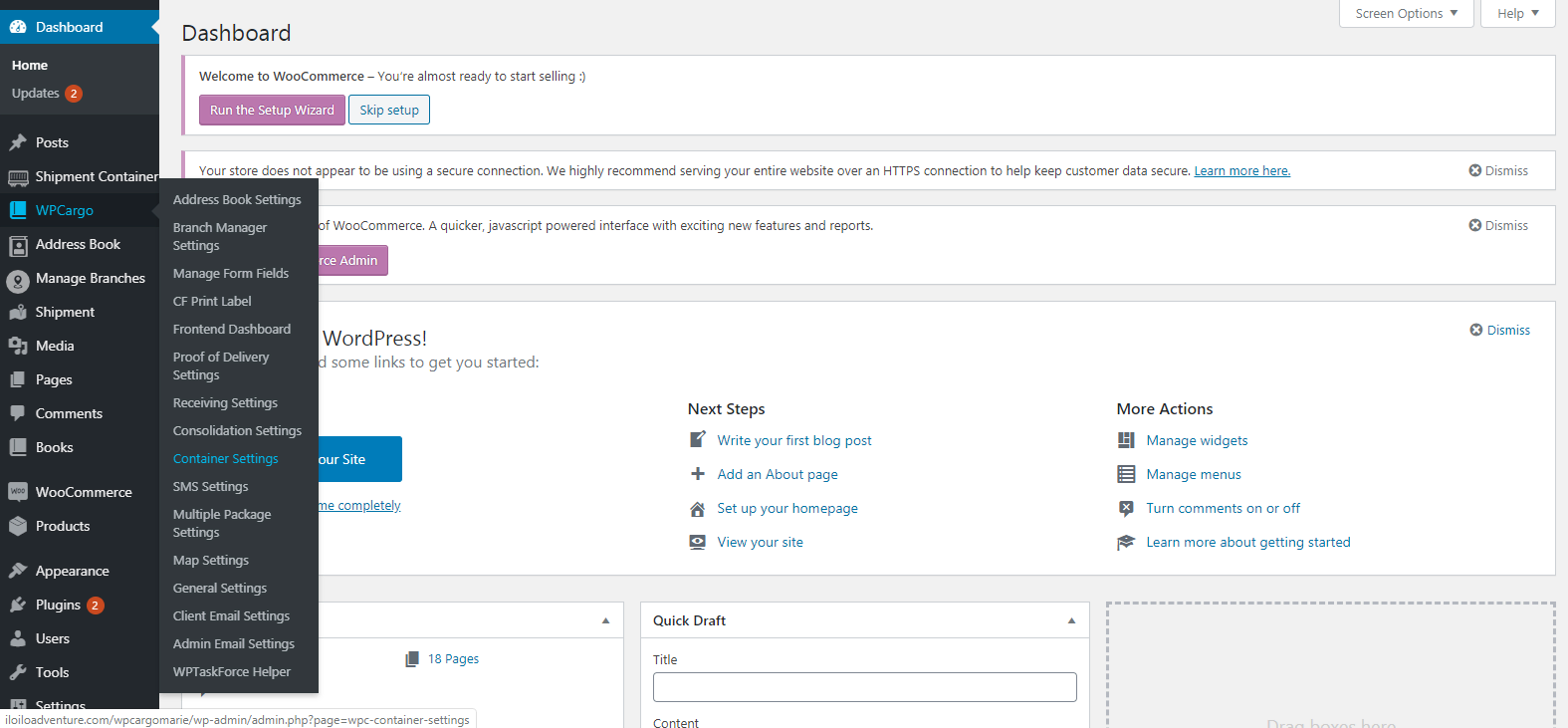This screenshot has width=1568, height=728.
Task: Click the Appearance paintbrush icon
Action: tap(18, 571)
